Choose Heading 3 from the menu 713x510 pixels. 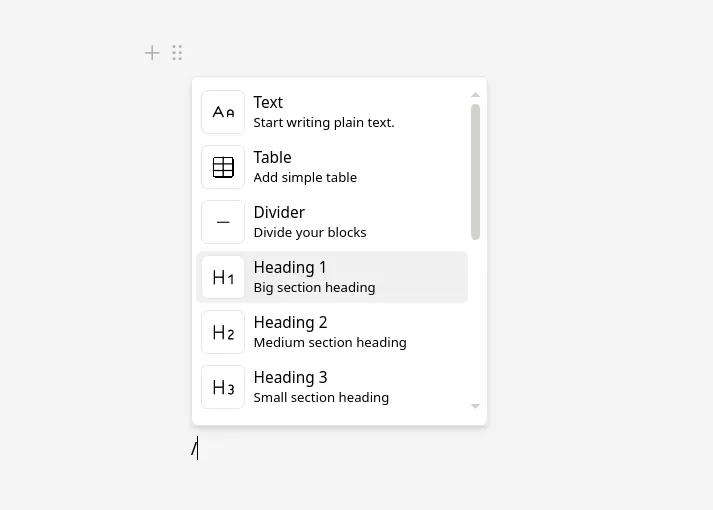(332, 387)
